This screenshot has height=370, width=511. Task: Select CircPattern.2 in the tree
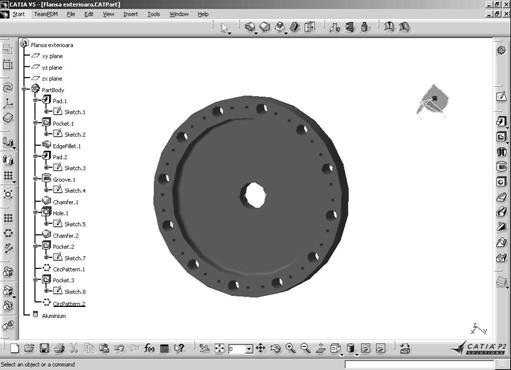pyautogui.click(x=69, y=304)
